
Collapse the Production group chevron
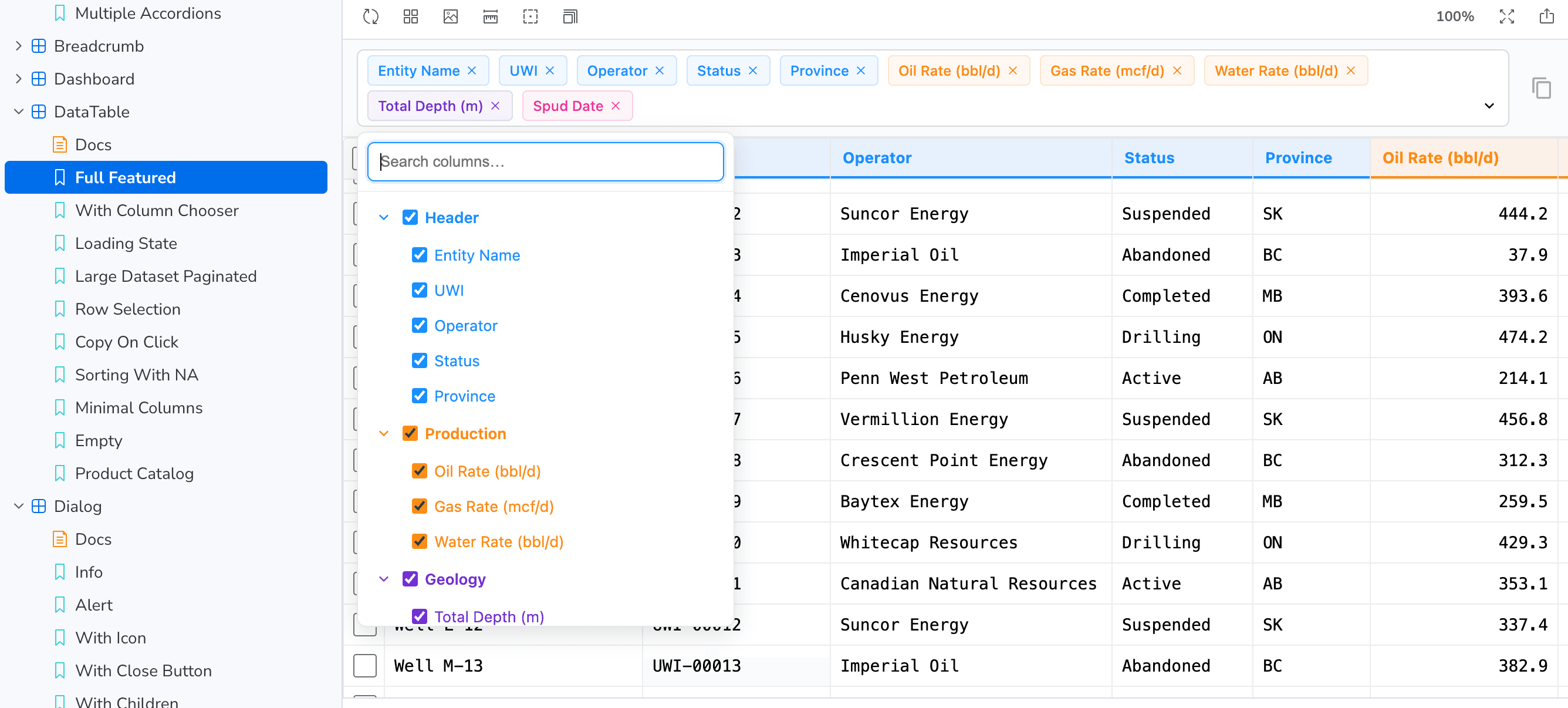tap(383, 433)
